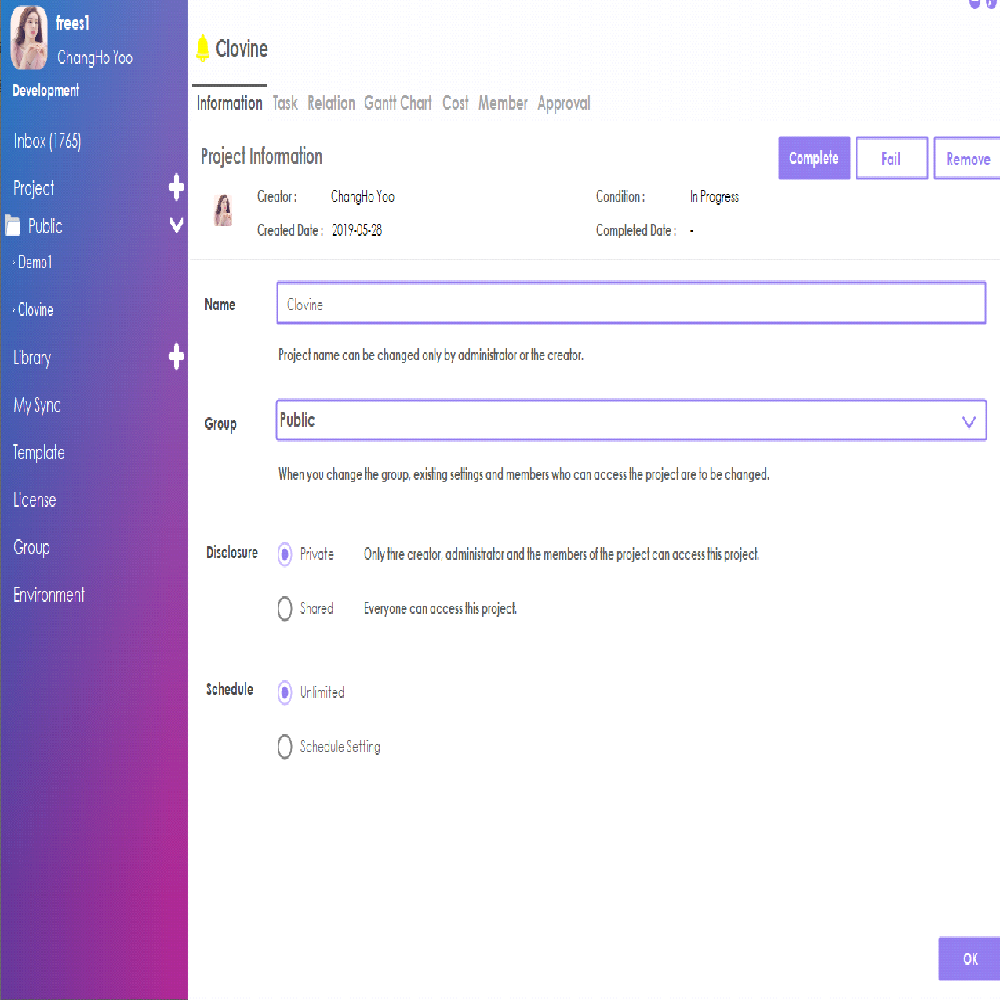
Task: Click the OK button at bottom
Action: (x=968, y=959)
